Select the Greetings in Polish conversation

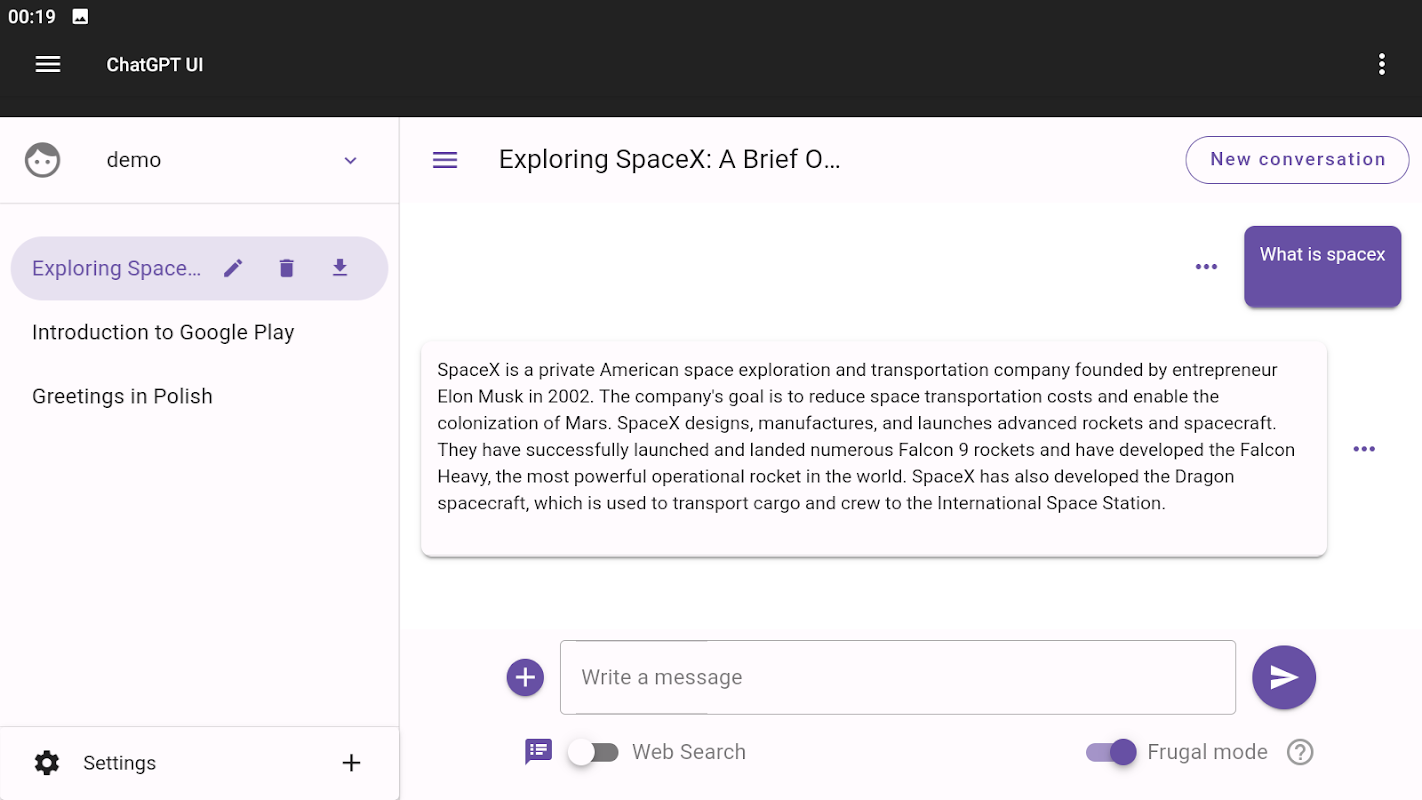pyautogui.click(x=122, y=396)
